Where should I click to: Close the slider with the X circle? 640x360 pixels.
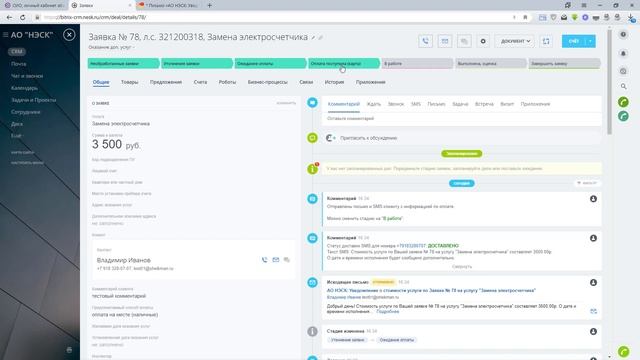pyautogui.click(x=69, y=35)
